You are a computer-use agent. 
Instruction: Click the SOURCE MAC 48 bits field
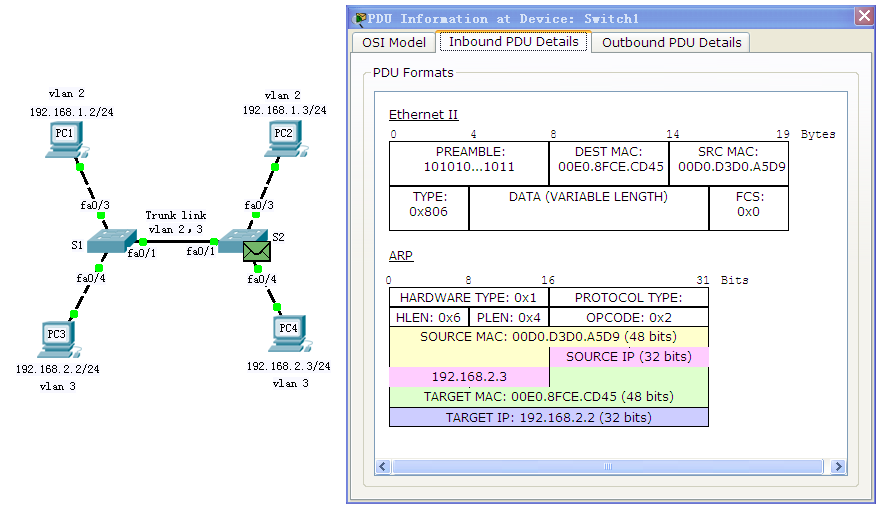tap(549, 337)
